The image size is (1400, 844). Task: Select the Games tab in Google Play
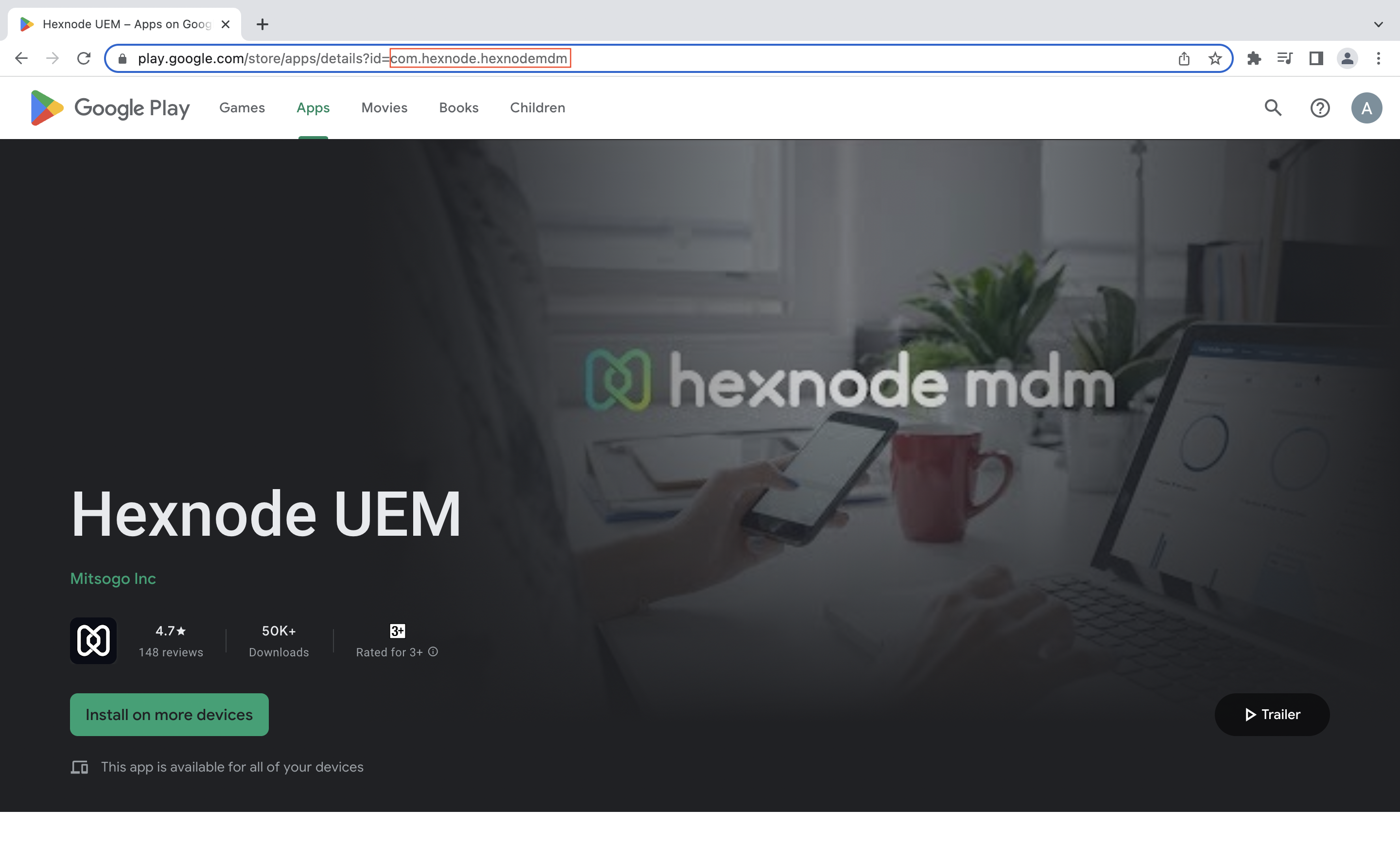tap(242, 107)
